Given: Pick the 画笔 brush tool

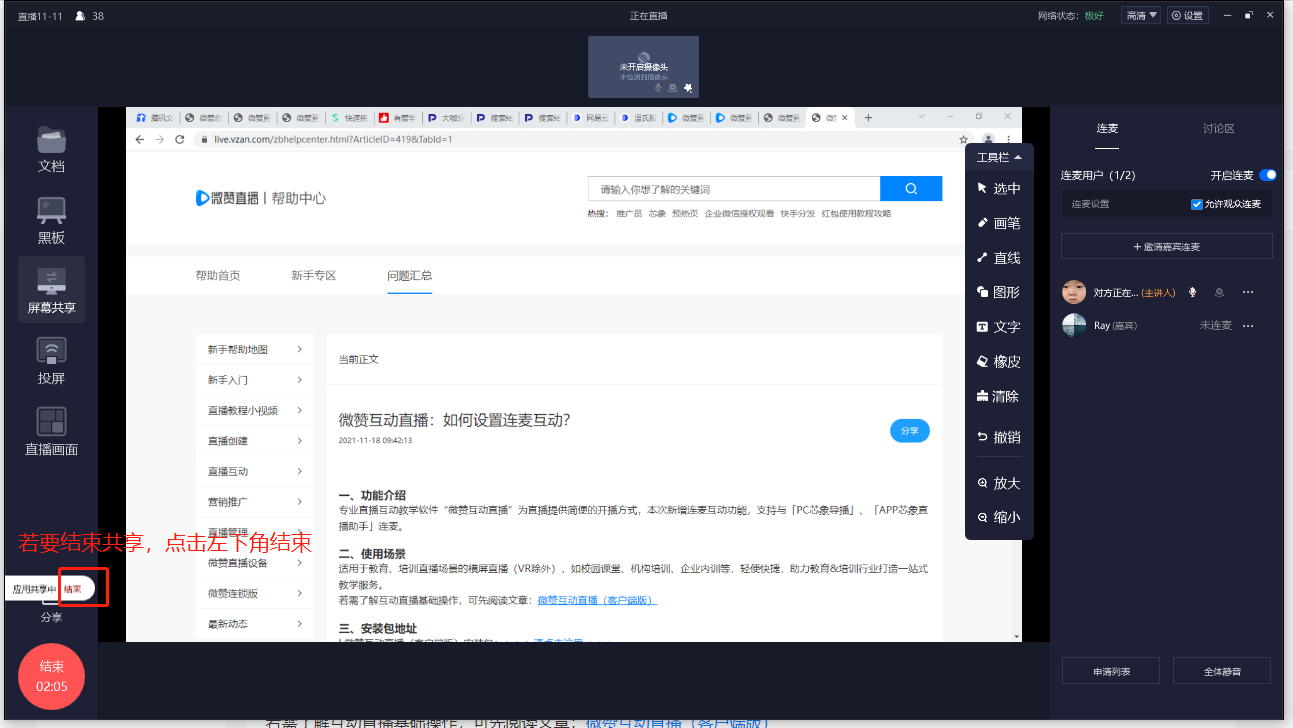Looking at the screenshot, I should 999,223.
